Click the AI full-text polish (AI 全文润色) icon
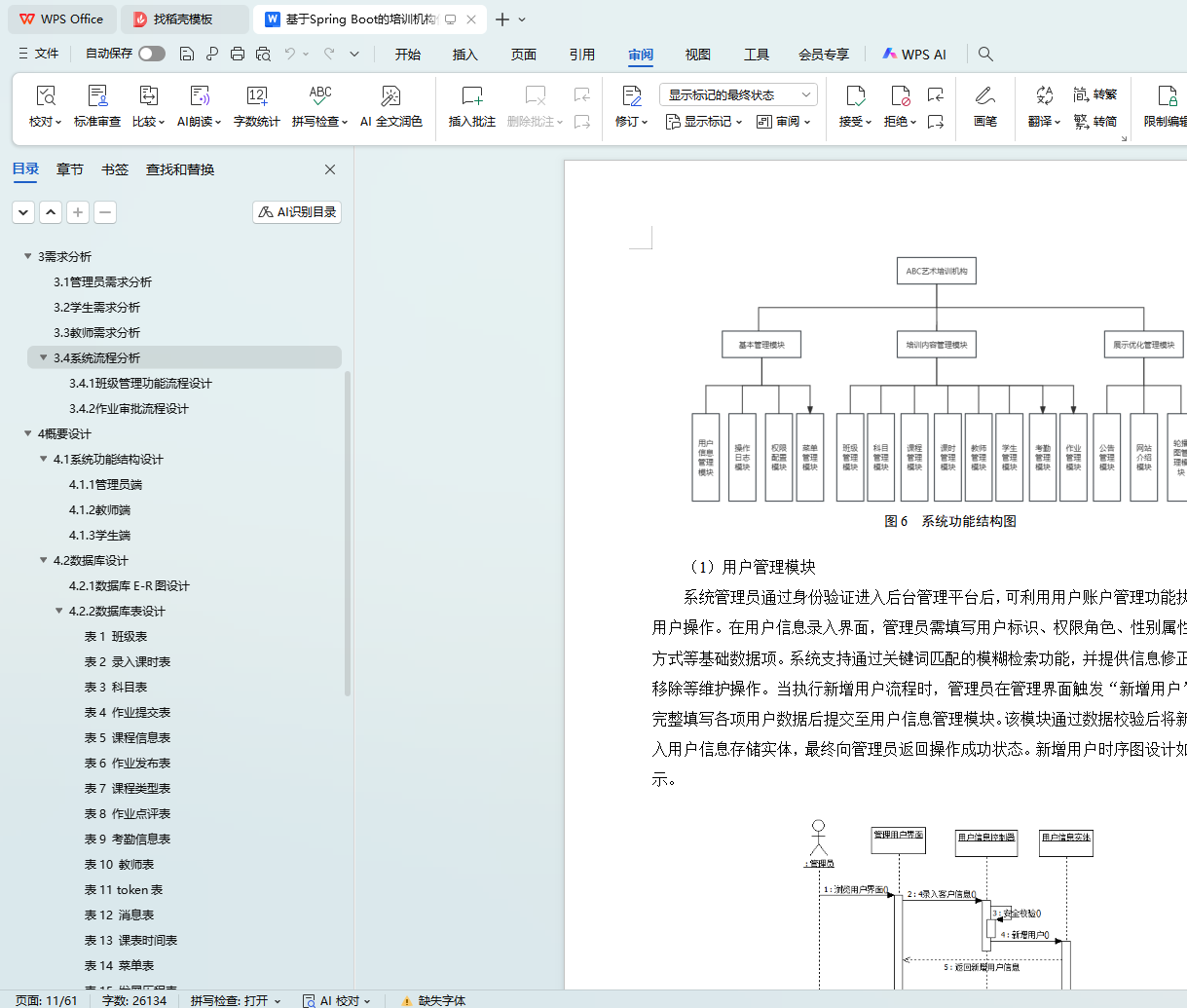Image resolution: width=1187 pixels, height=1008 pixels. tap(390, 96)
